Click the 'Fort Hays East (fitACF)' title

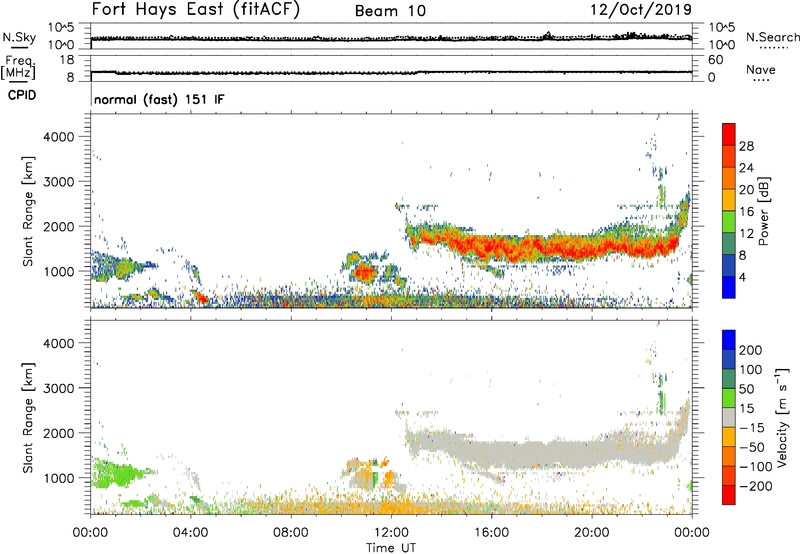(195, 10)
